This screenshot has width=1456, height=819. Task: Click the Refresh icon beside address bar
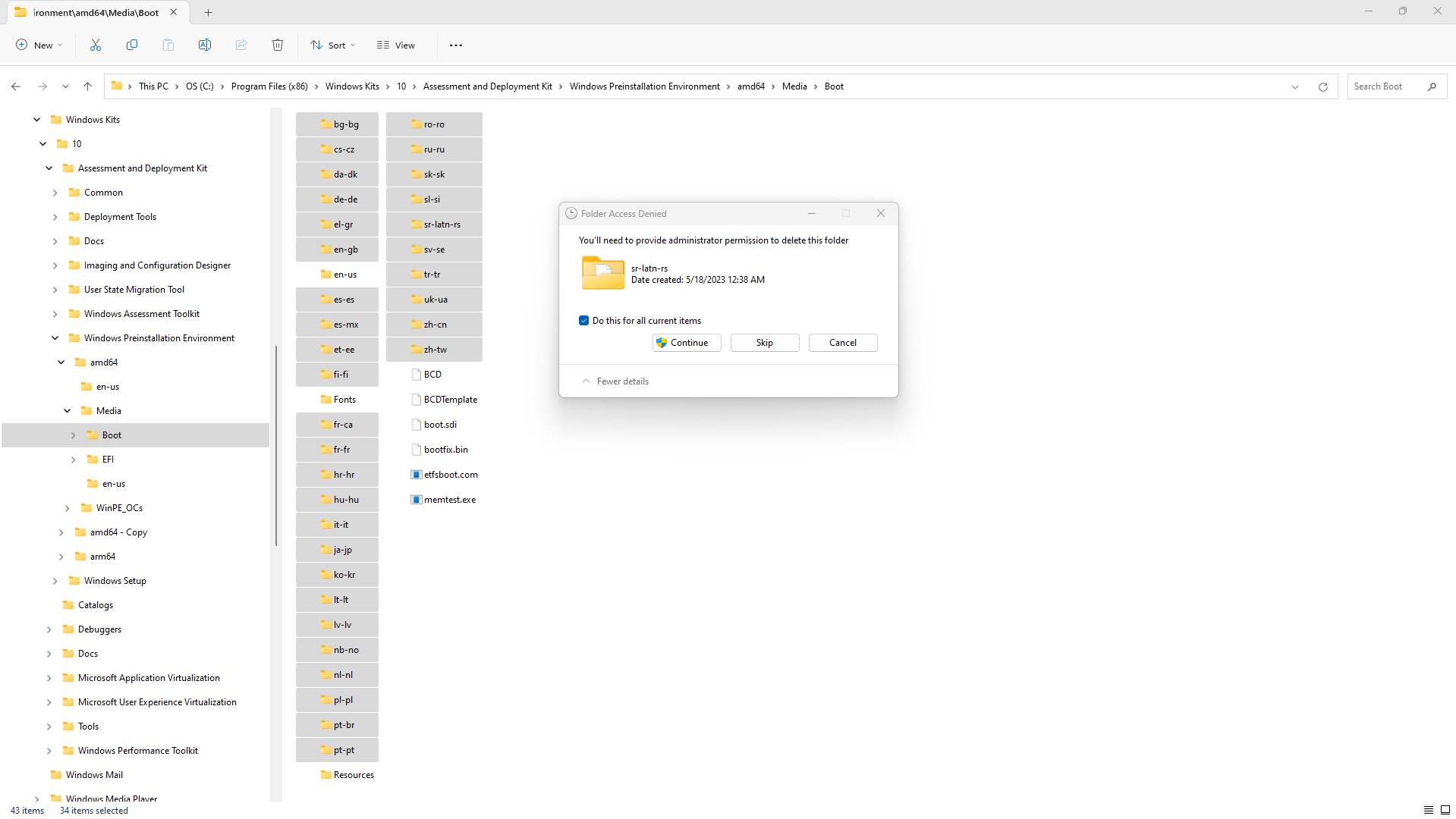1323,86
